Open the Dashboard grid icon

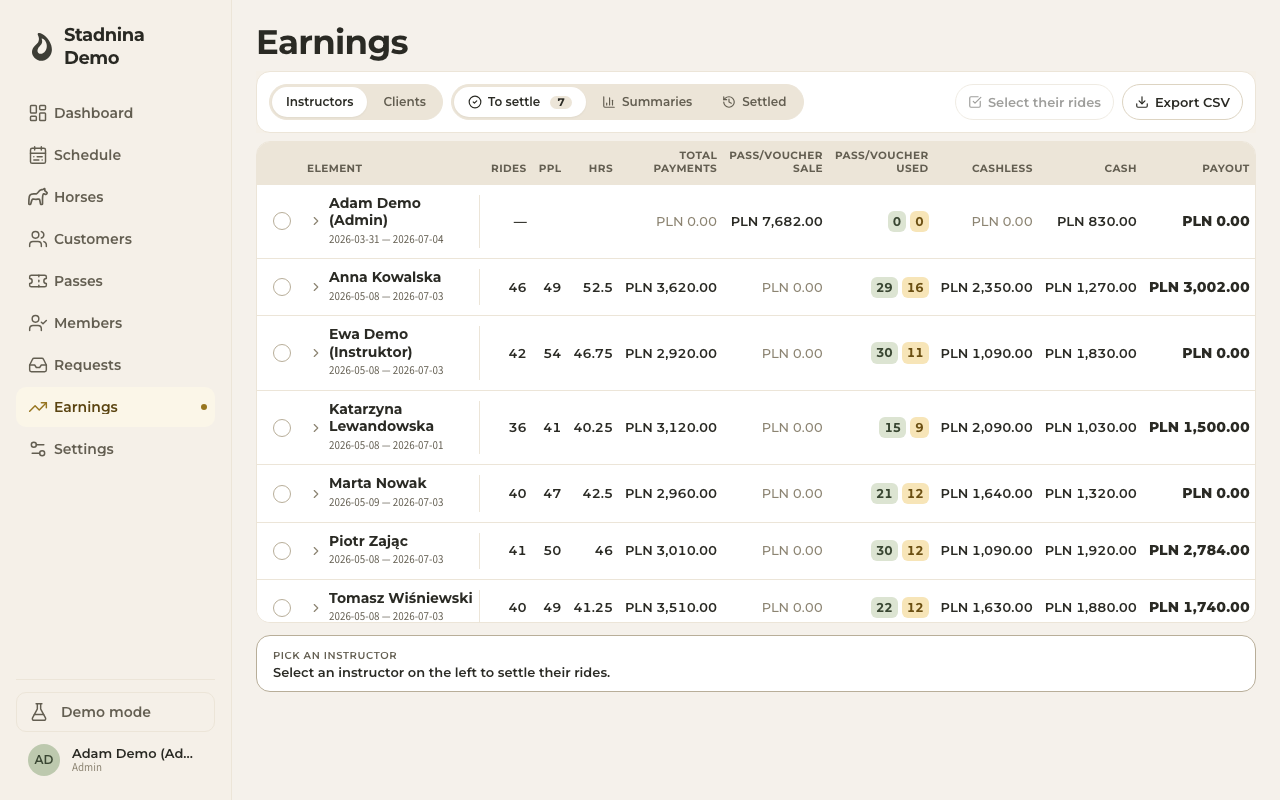pyautogui.click(x=38, y=113)
